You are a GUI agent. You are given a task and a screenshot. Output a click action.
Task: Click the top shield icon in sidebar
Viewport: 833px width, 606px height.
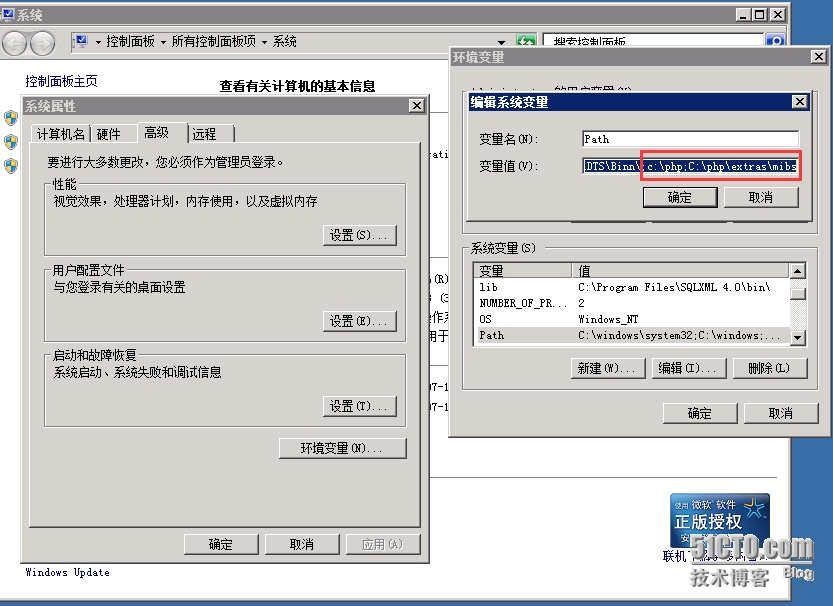point(11,117)
